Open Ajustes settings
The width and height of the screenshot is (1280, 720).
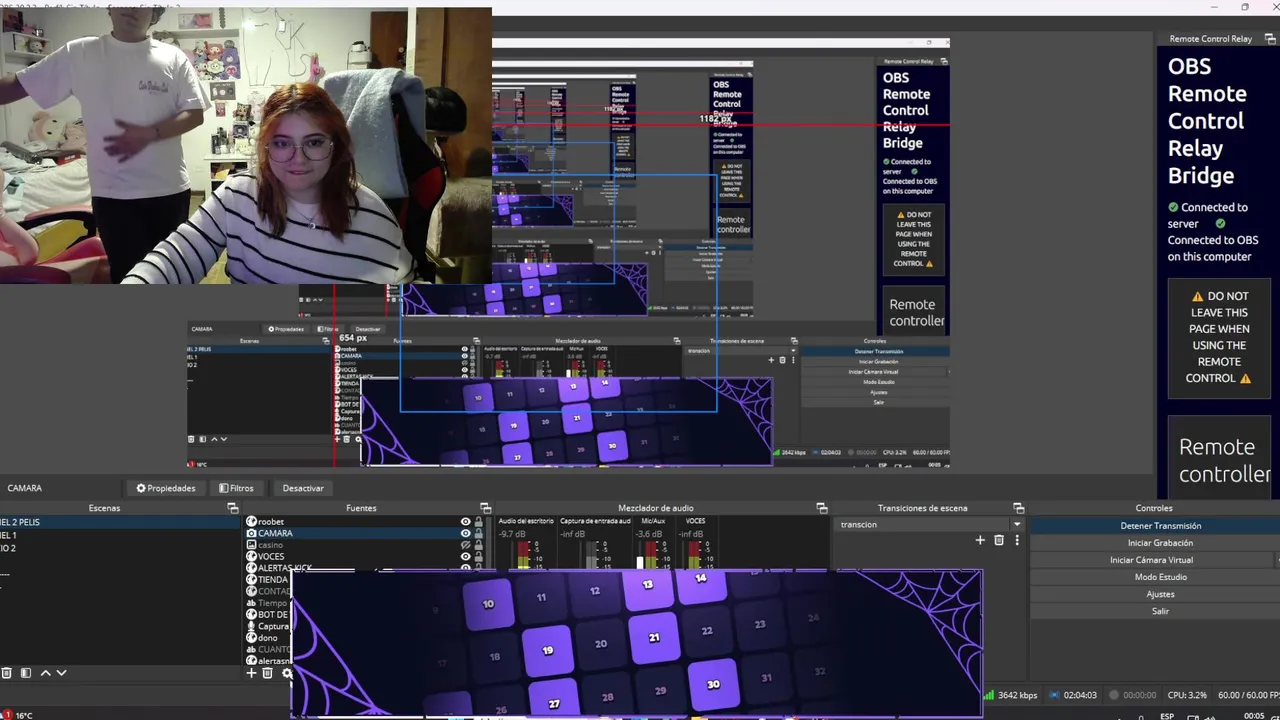1160,594
